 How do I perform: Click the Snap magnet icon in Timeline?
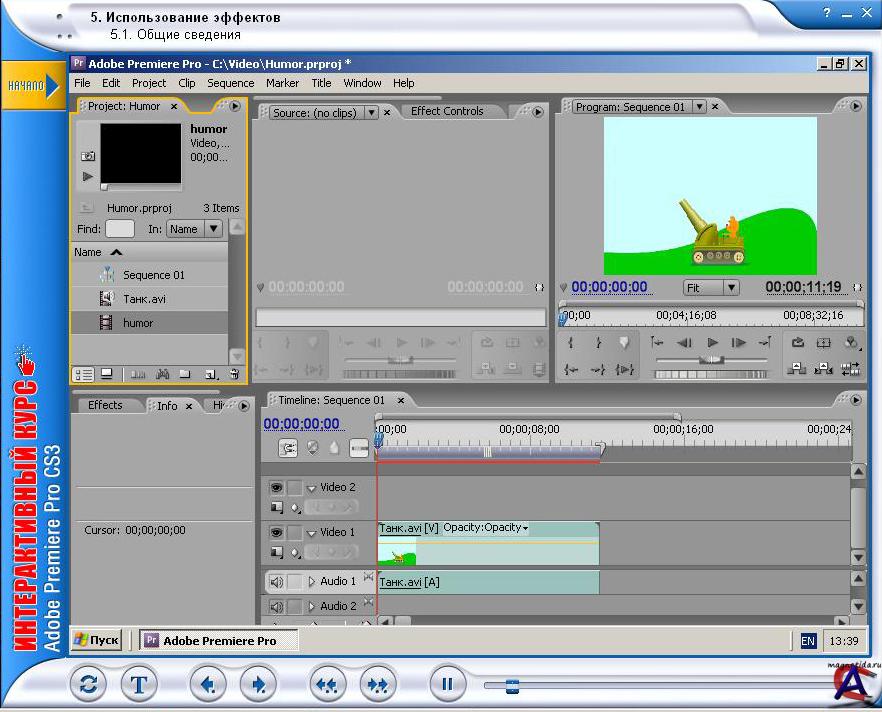click(288, 449)
